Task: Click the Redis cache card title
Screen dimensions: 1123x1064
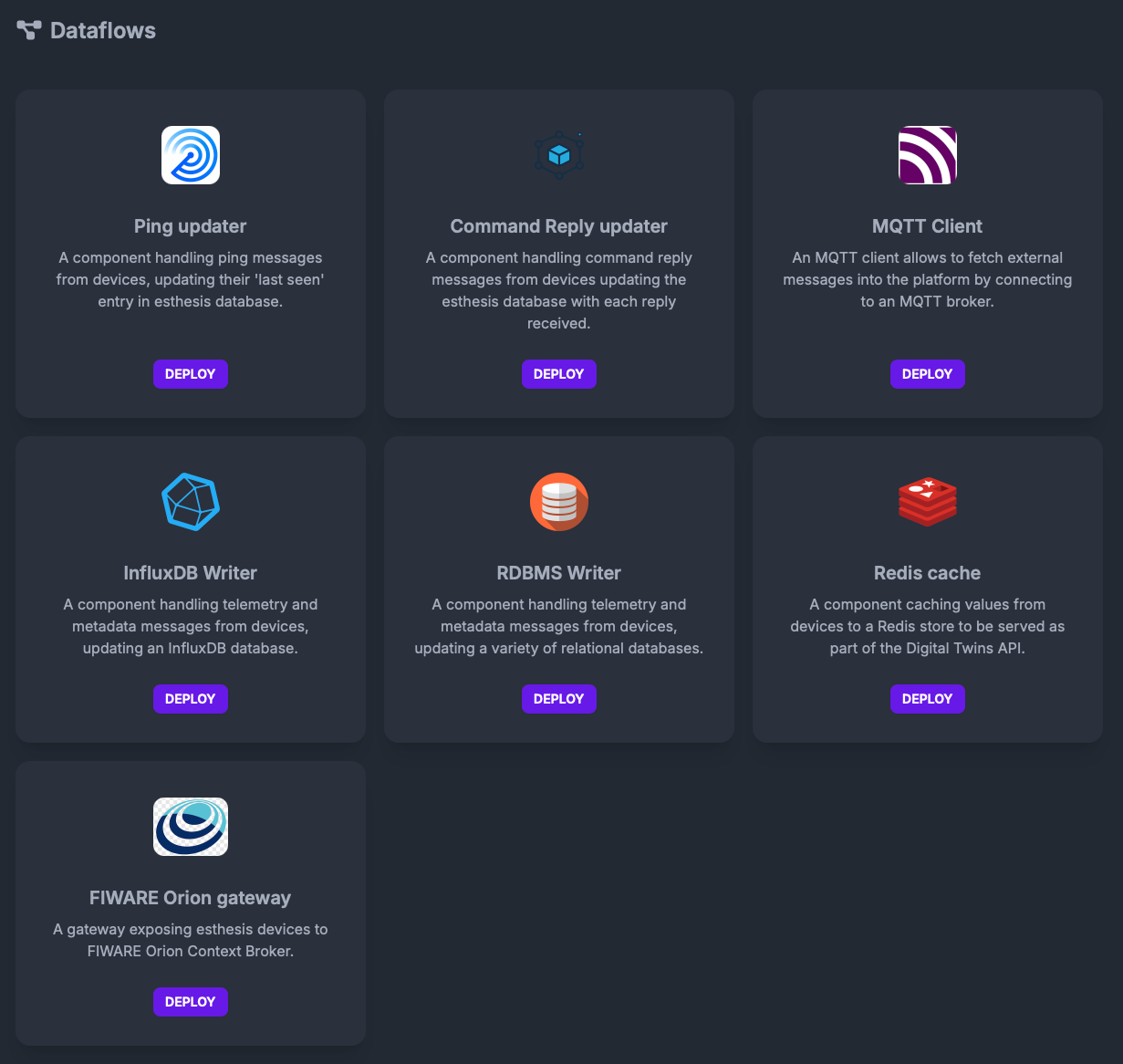Action: click(927, 573)
